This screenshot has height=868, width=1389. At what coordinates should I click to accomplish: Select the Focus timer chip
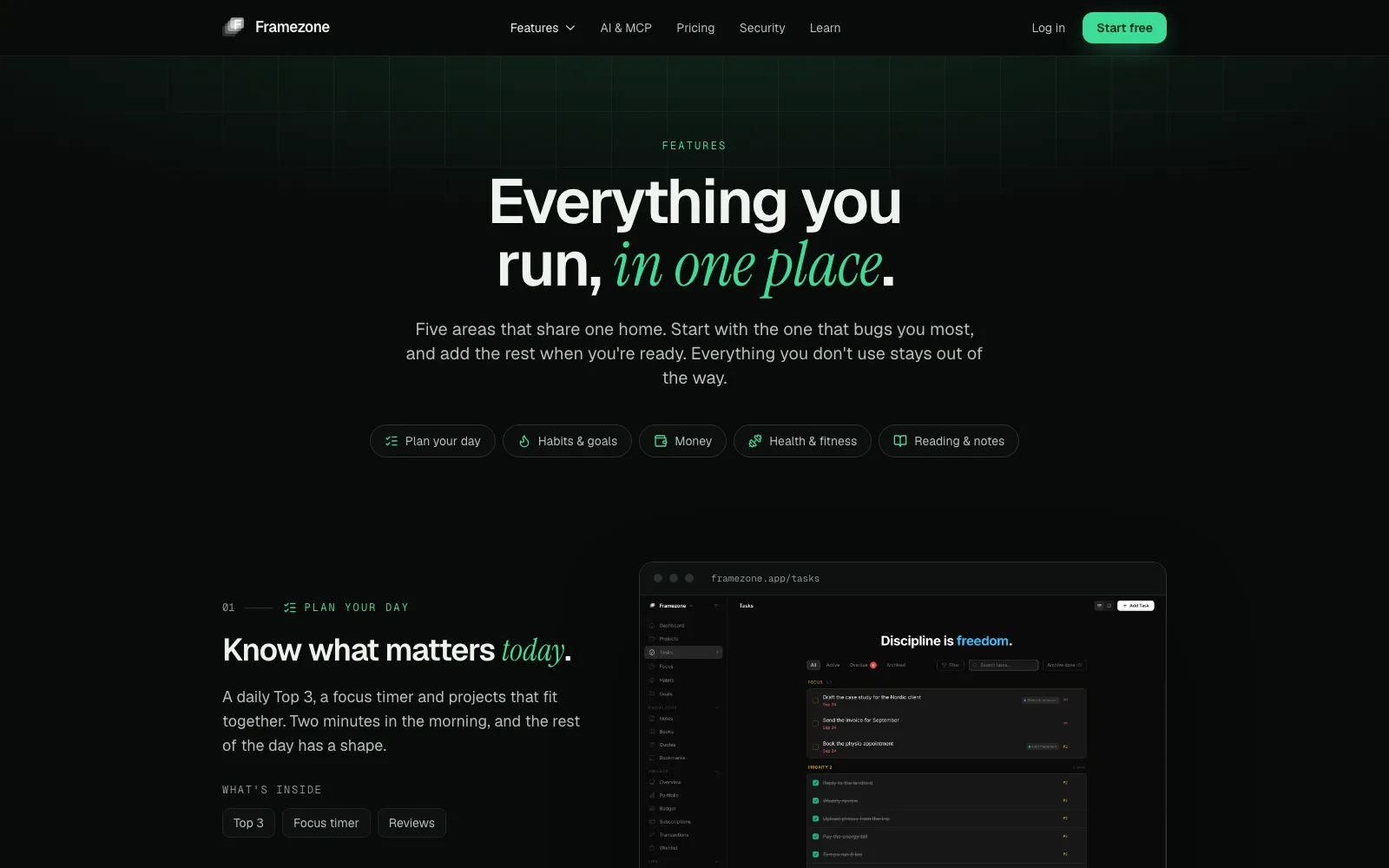point(326,823)
